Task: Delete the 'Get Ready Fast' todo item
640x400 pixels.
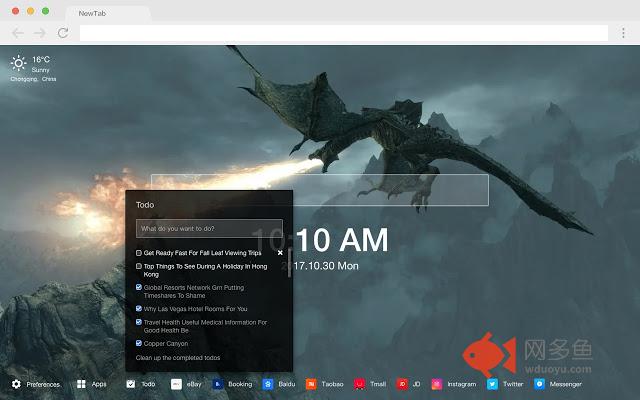Action: tap(280, 253)
